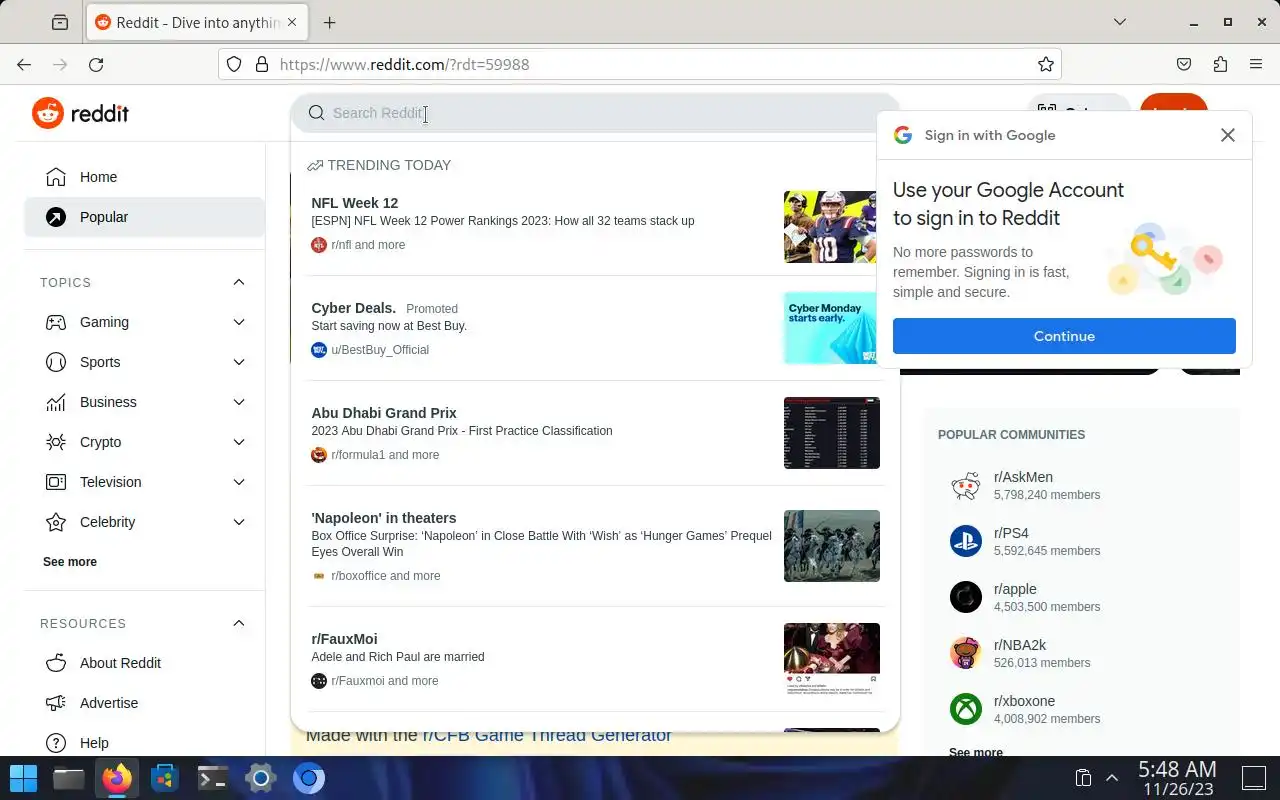Open the Home feed in the sidebar

[x=144, y=177]
